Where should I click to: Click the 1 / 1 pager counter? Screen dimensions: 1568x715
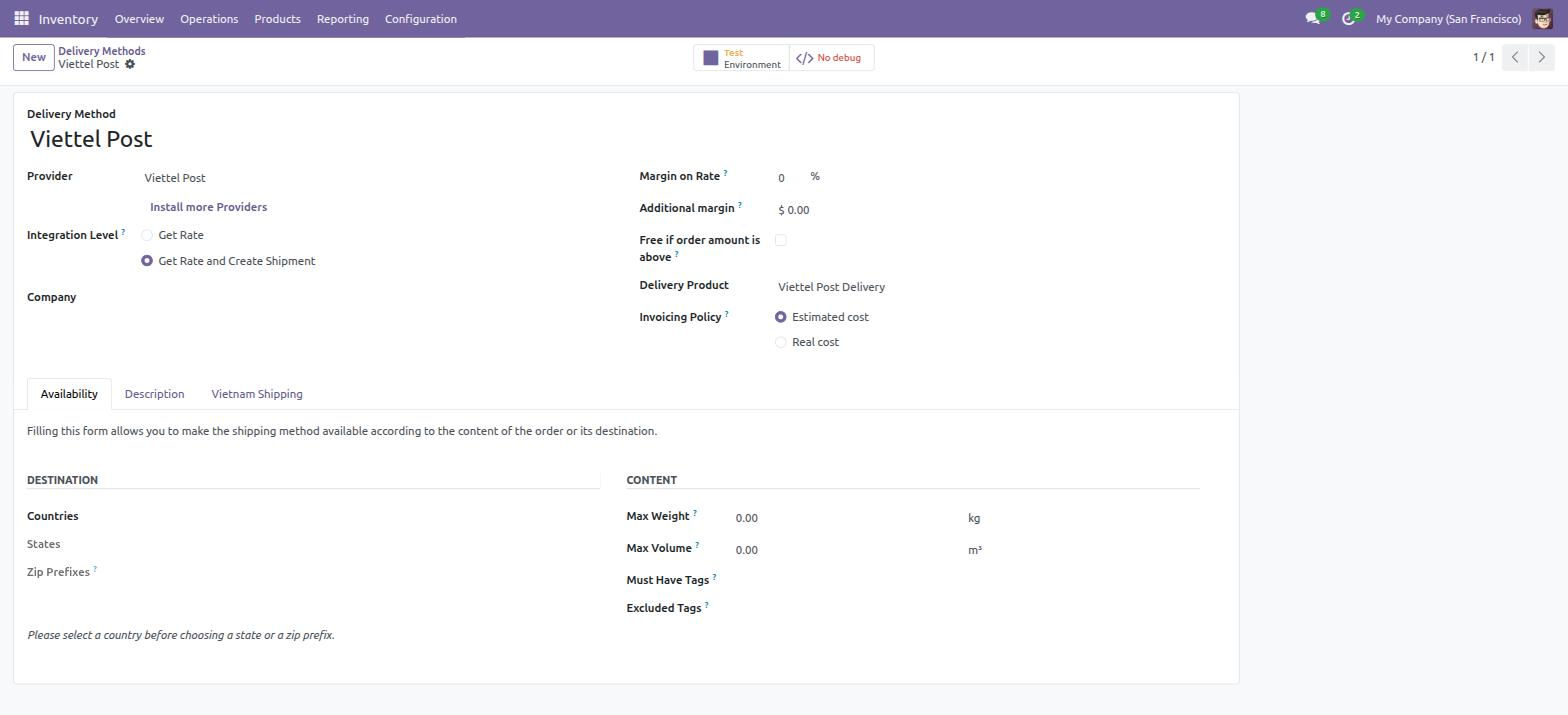coord(1483,57)
